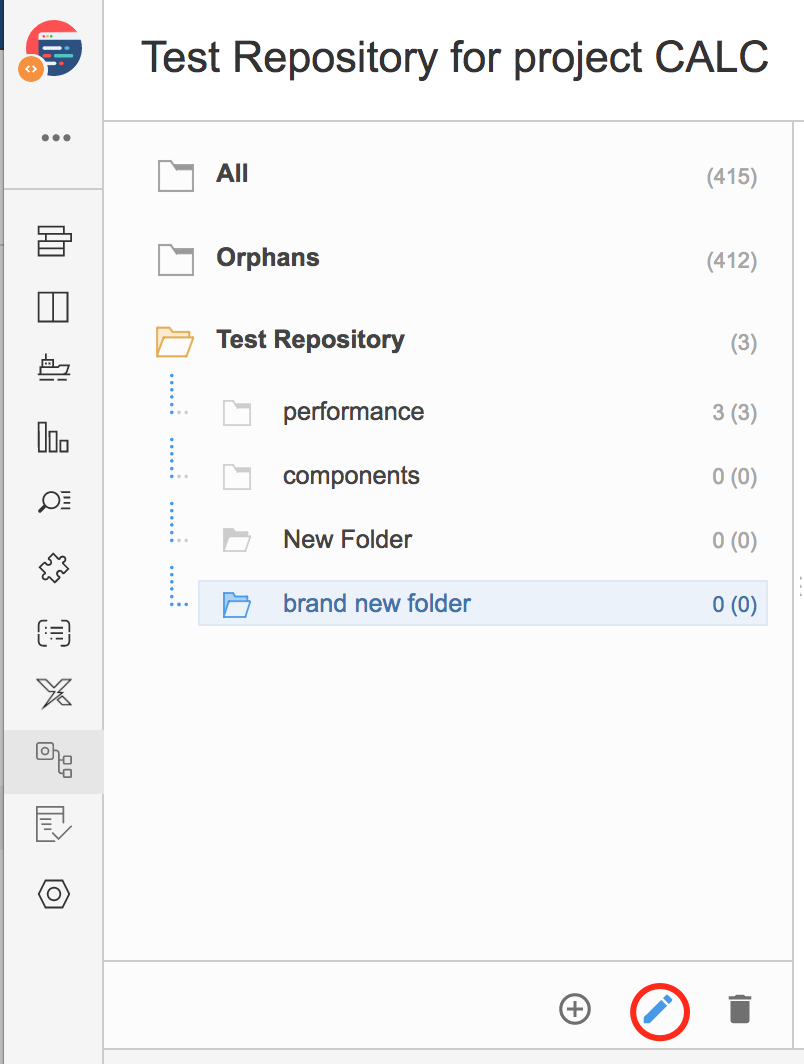Open the hexagon project settings icon
This screenshot has width=804, height=1064.
point(54,894)
